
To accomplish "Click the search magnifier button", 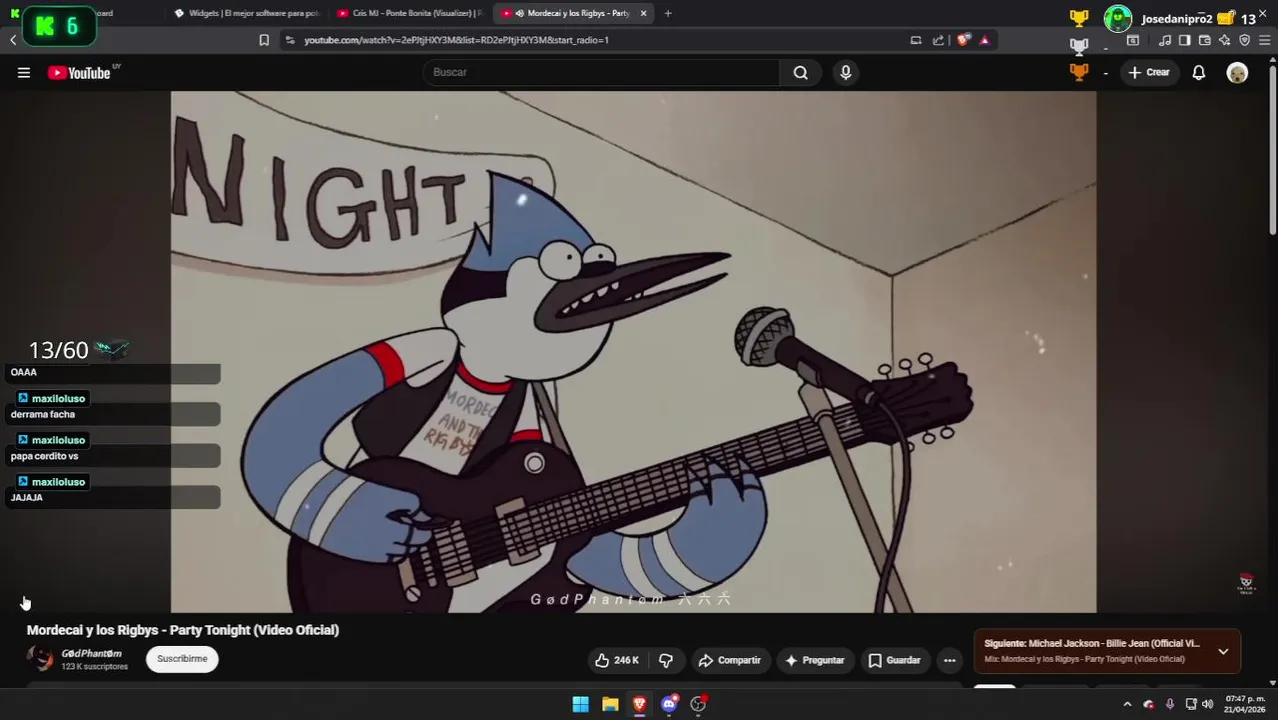I will pyautogui.click(x=800, y=72).
